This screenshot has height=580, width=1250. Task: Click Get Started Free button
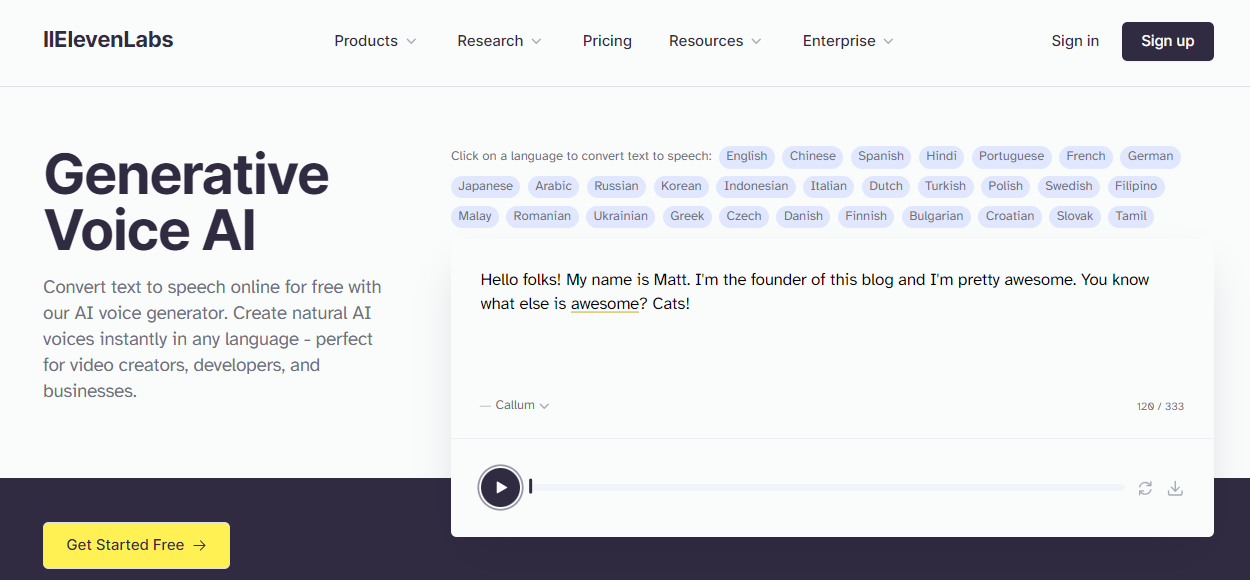pos(136,545)
